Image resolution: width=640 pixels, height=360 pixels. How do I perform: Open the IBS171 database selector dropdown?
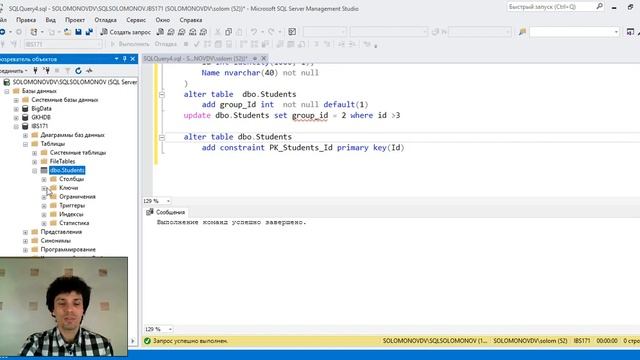(63, 44)
